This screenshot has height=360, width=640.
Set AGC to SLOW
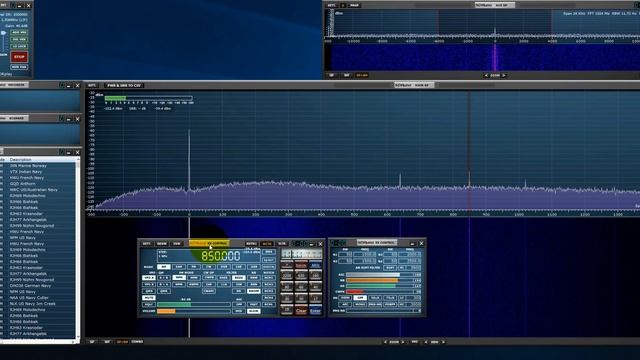(254, 311)
